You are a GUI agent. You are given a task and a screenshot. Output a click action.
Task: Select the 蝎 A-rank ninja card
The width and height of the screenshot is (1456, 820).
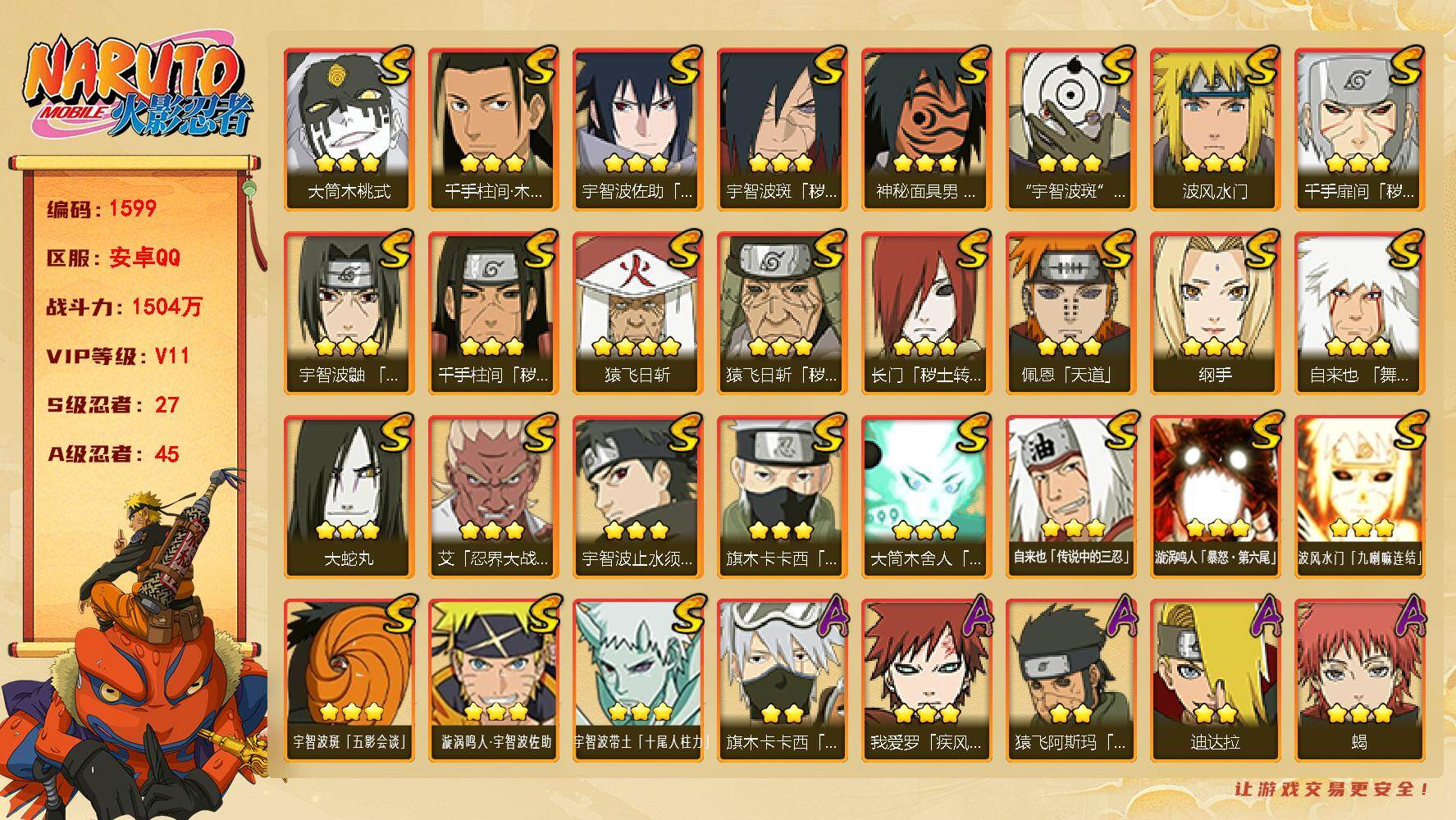pos(1359,680)
